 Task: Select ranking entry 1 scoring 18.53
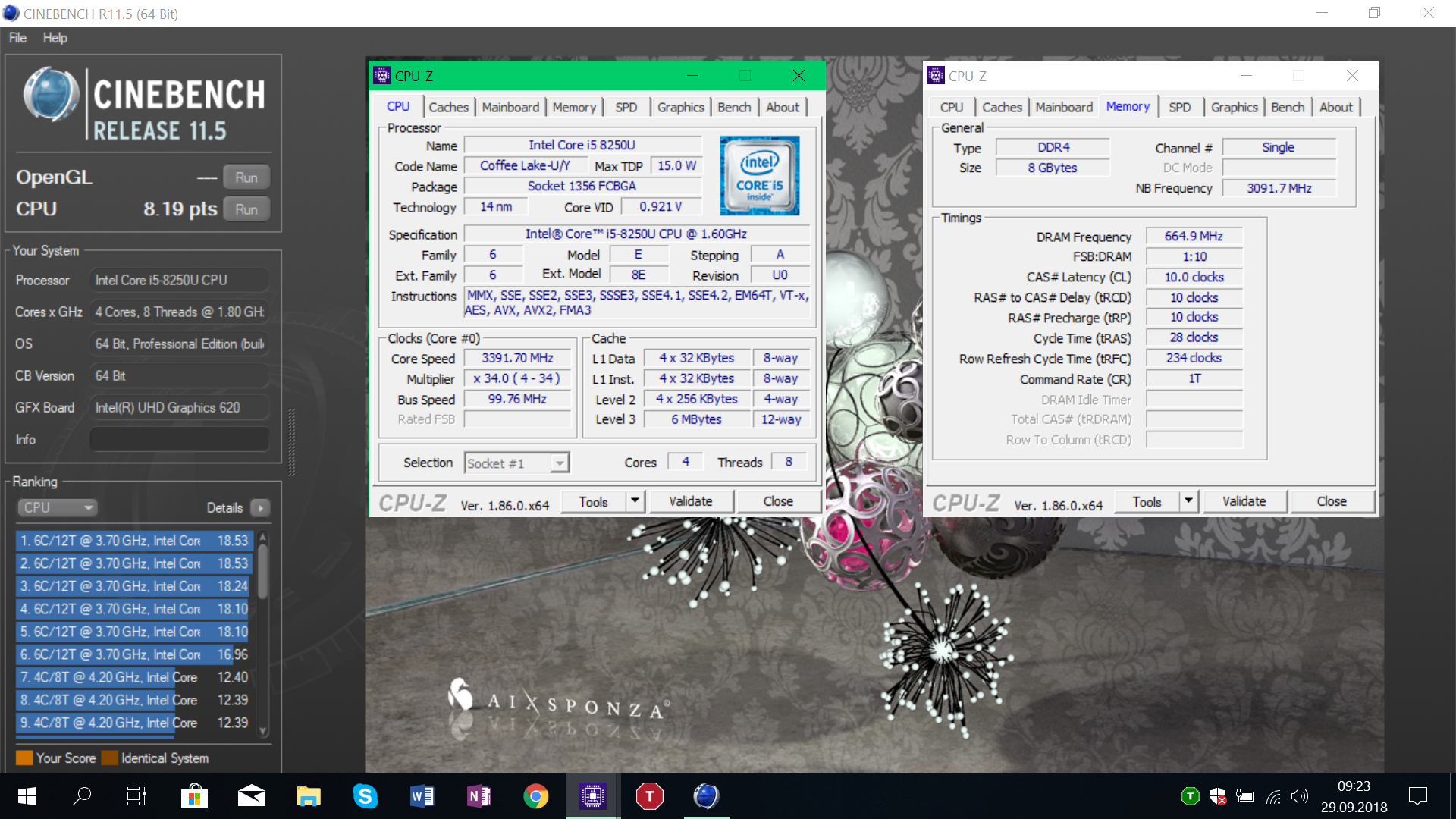pos(134,541)
